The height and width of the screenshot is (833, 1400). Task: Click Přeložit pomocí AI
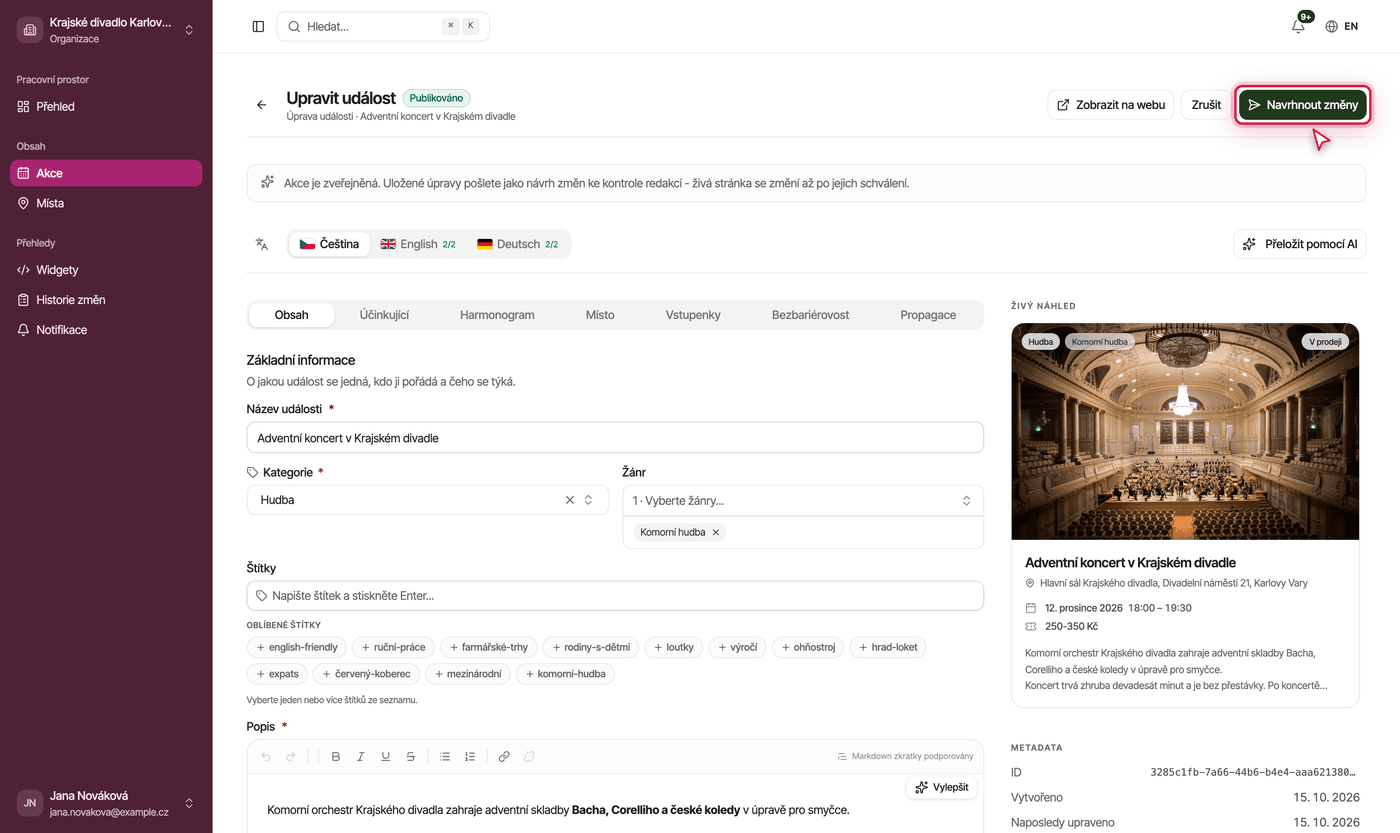[1300, 244]
